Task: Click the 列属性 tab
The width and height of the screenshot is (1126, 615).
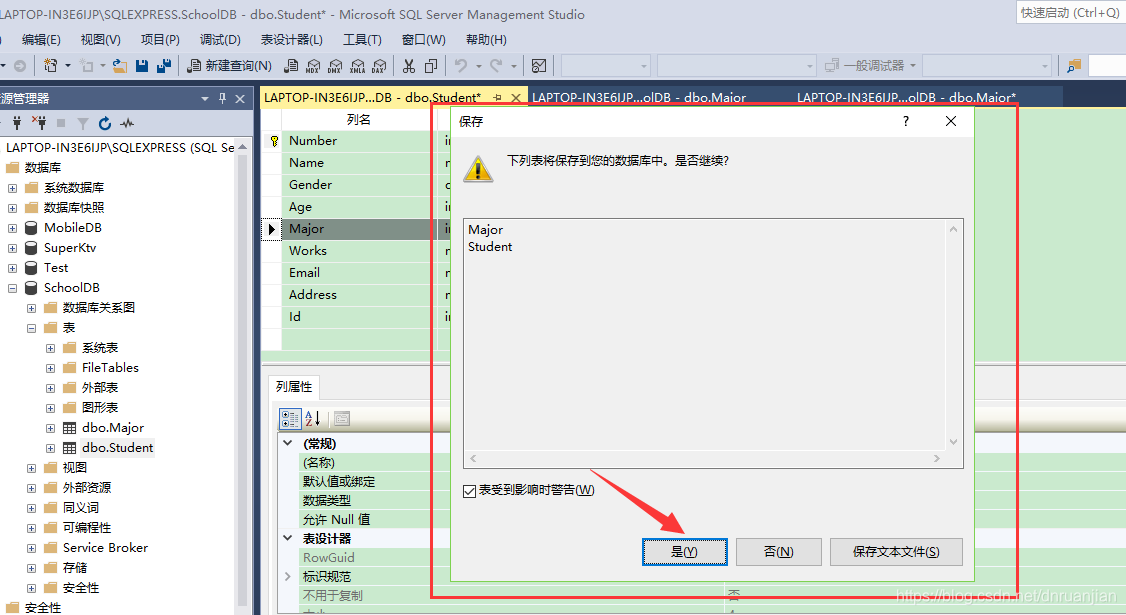Action: 294,387
